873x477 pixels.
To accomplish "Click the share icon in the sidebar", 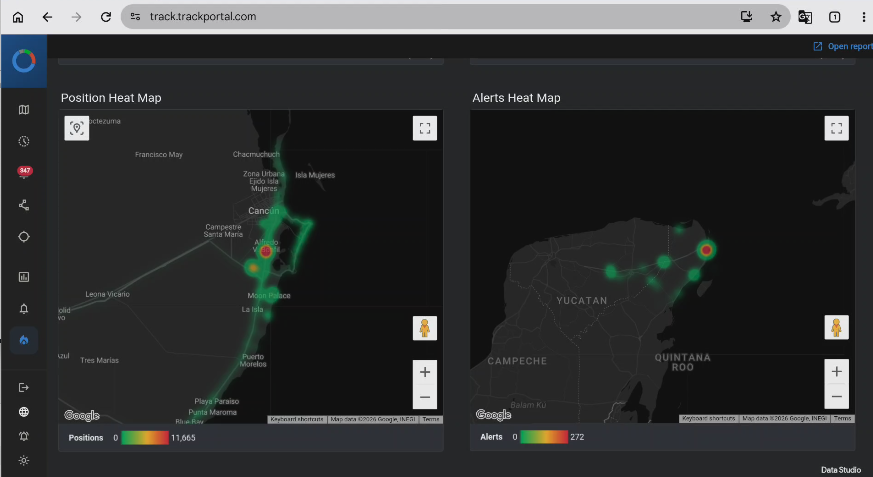I will click(x=23, y=205).
